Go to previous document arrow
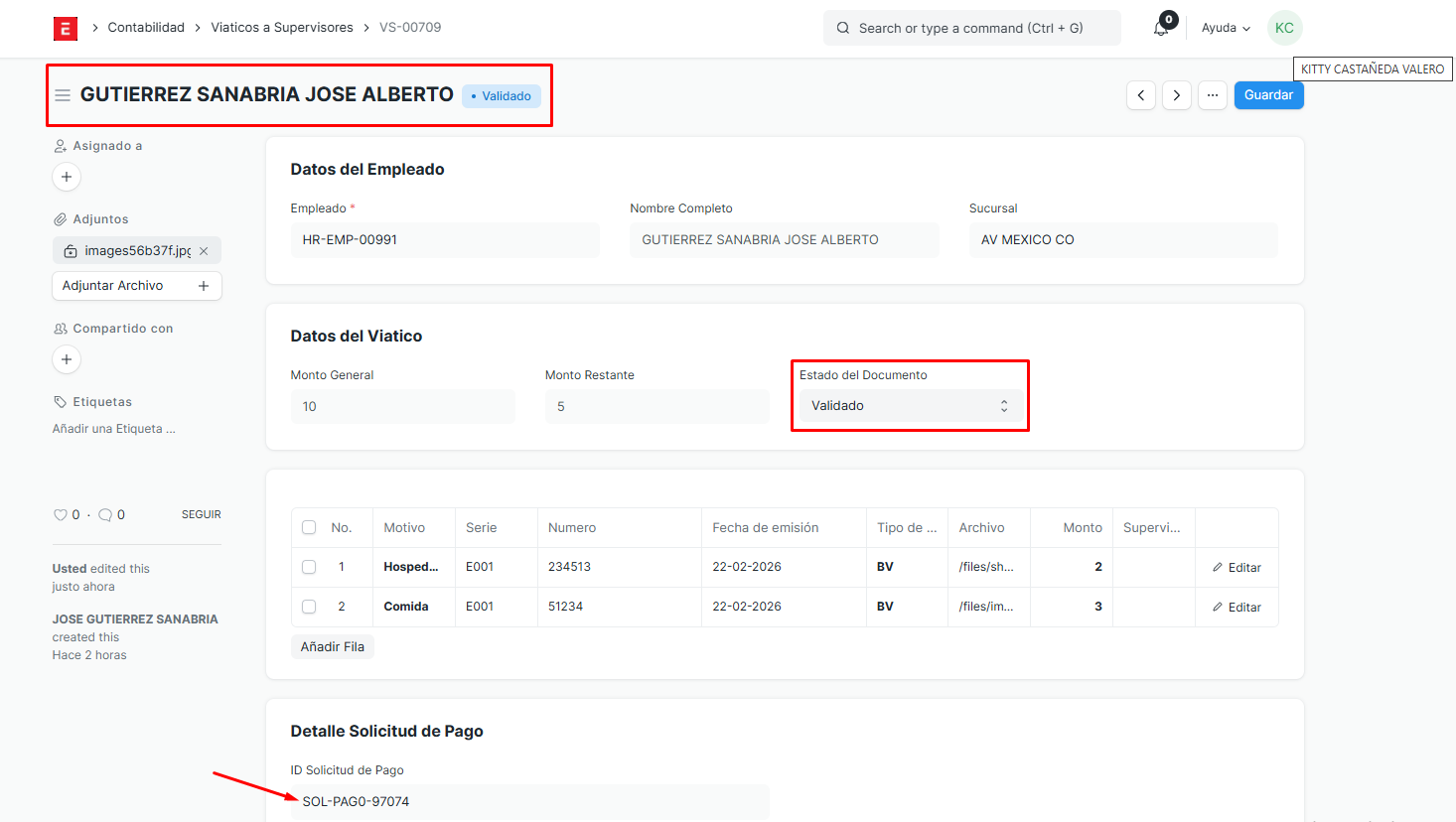Viewport: 1456px width, 822px height. (1141, 95)
